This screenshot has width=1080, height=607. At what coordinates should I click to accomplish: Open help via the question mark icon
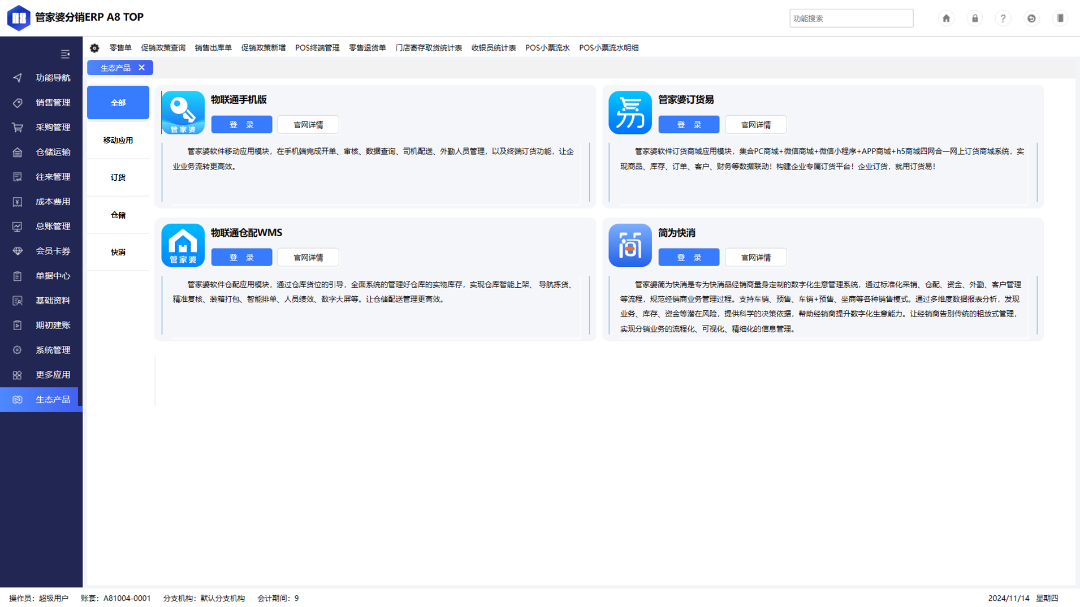pos(1003,19)
